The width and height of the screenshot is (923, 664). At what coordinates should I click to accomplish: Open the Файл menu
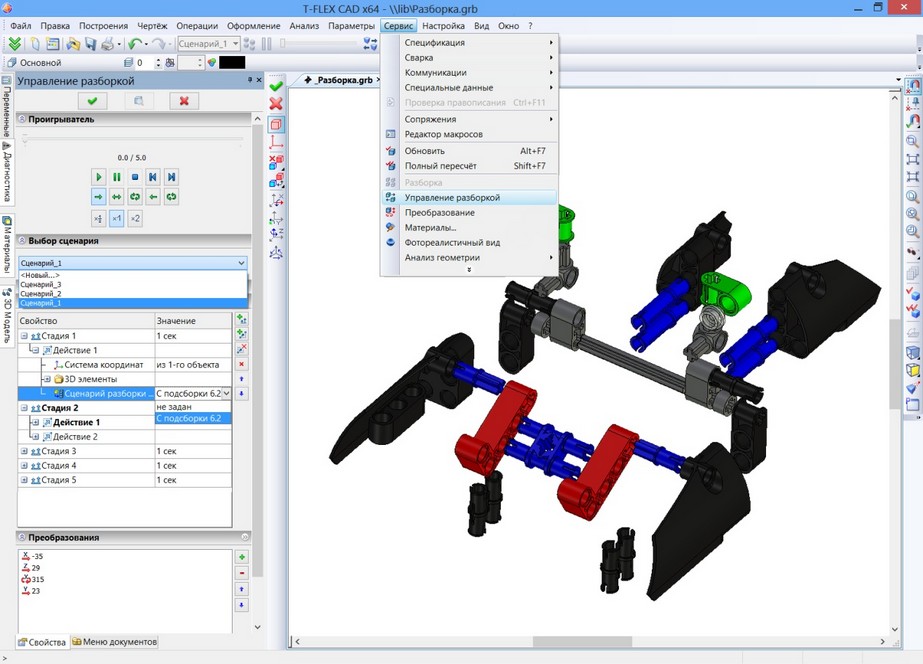[x=21, y=26]
